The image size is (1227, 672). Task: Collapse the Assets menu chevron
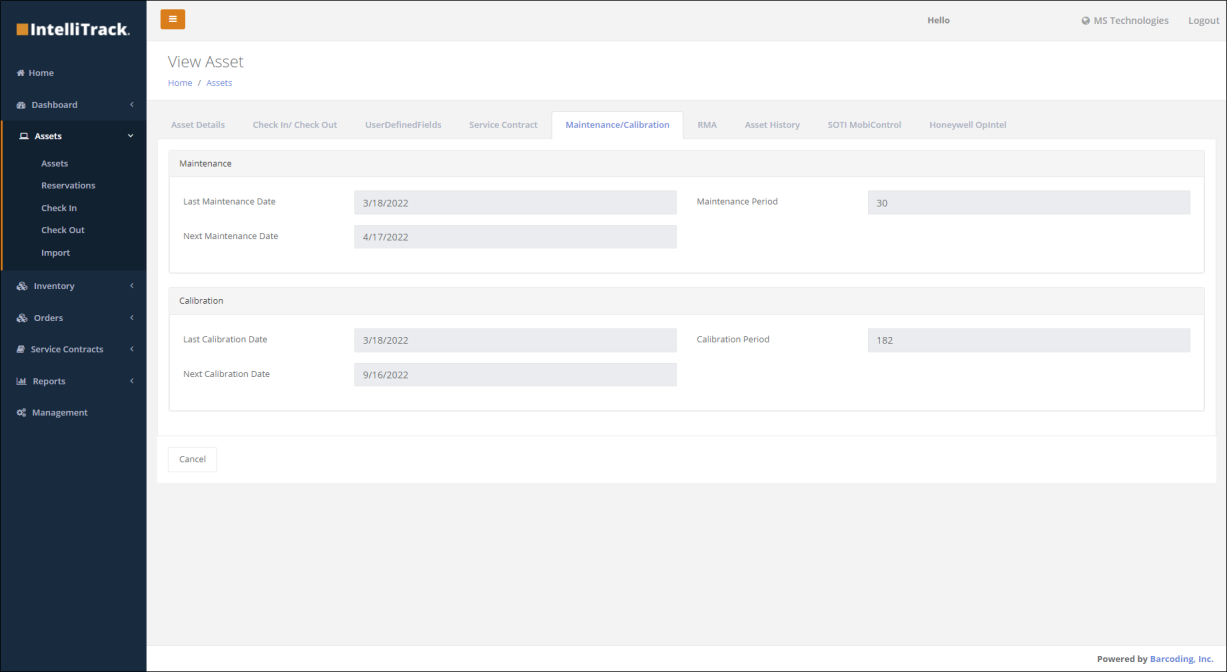(x=131, y=136)
